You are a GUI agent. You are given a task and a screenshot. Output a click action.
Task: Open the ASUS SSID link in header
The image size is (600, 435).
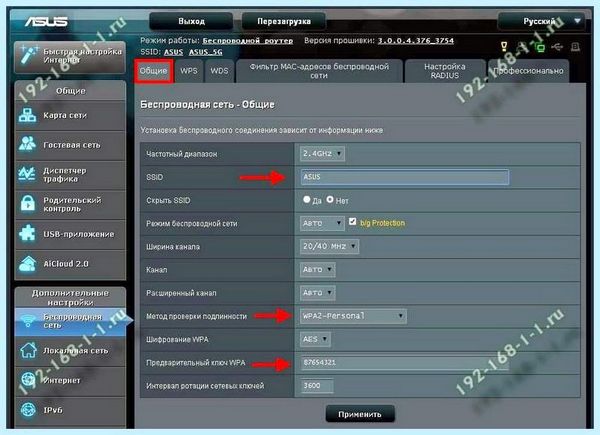(x=173, y=52)
